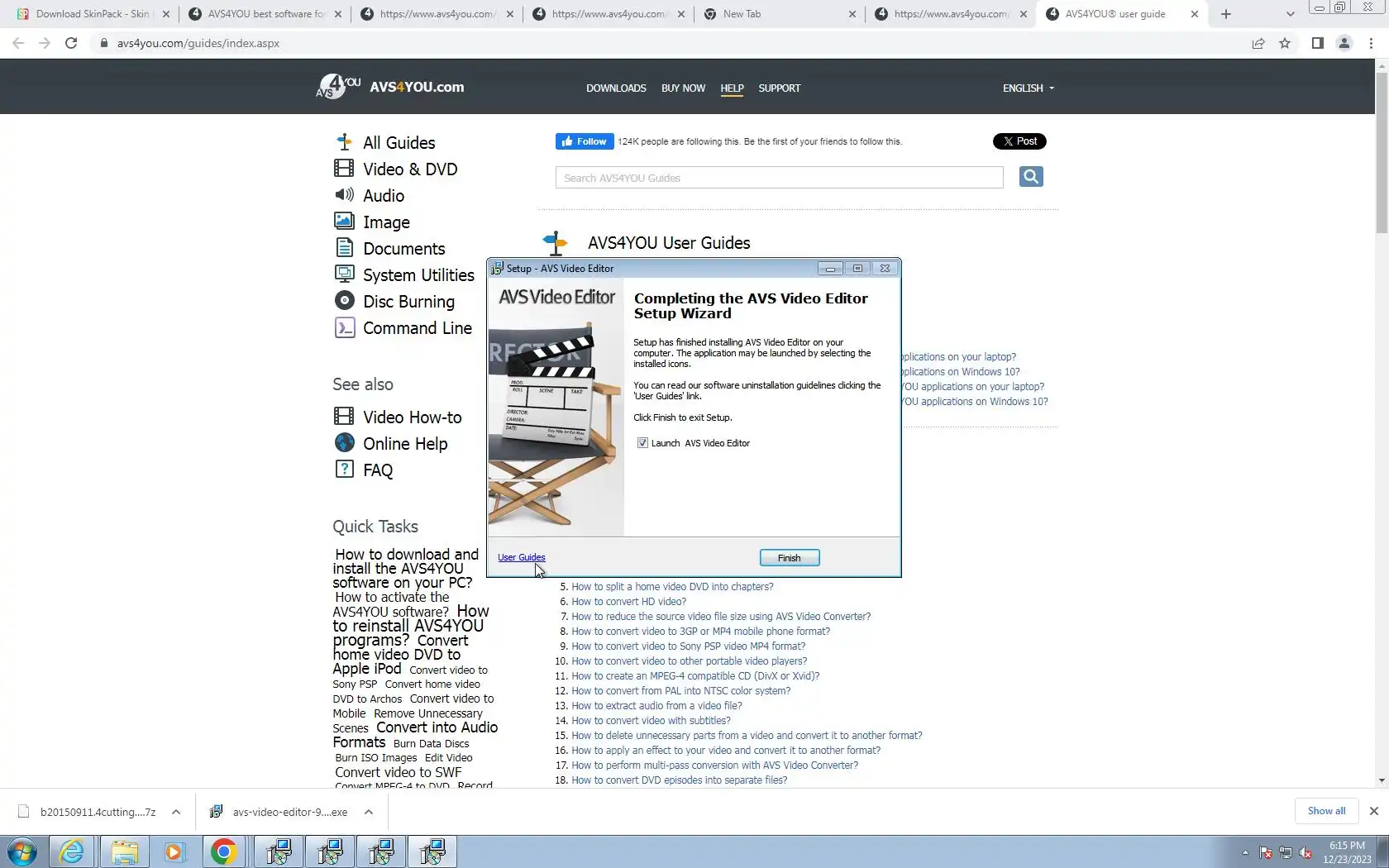Expand the tab search chevron in Chrome
This screenshot has height=868, width=1389.
[1290, 14]
